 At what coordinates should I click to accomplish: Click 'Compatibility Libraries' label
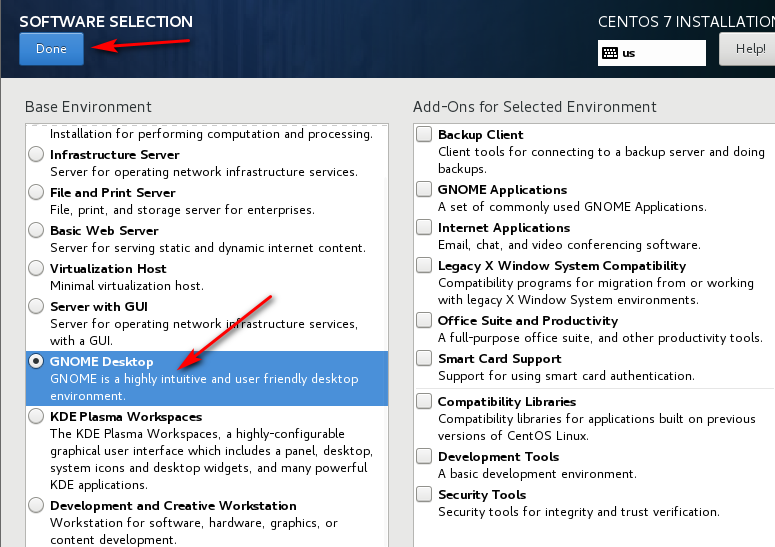click(x=507, y=402)
